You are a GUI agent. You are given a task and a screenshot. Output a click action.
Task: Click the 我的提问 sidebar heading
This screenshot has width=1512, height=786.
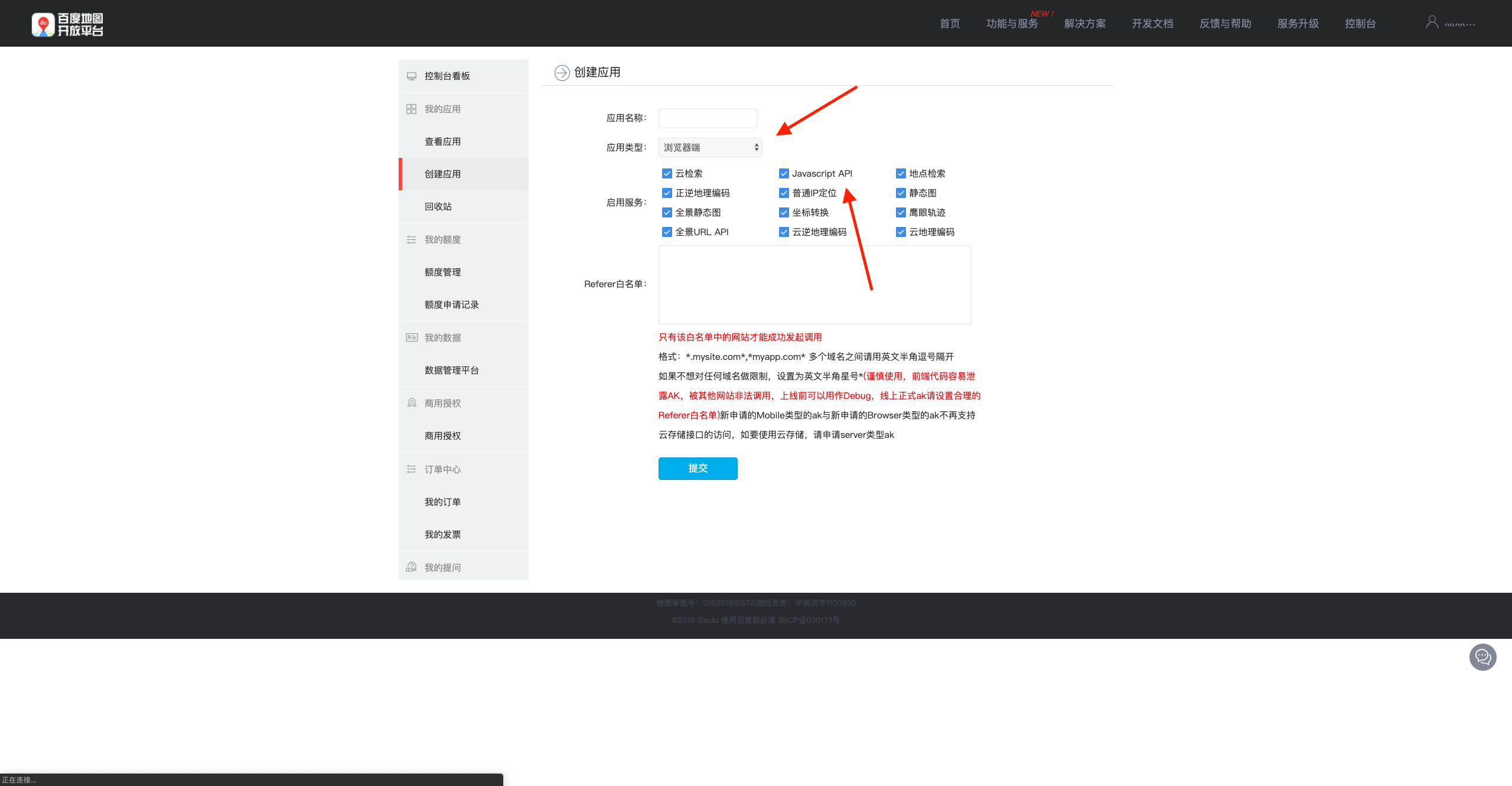point(442,567)
